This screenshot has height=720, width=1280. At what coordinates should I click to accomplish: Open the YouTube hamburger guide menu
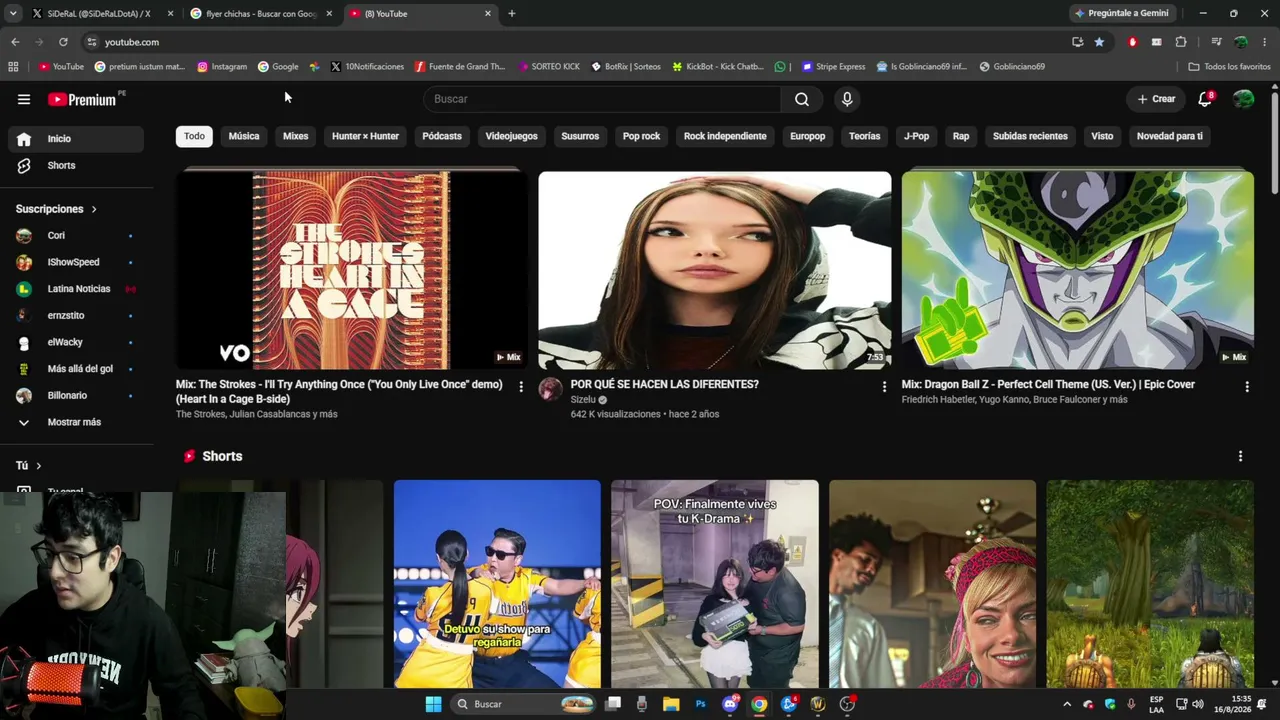(24, 99)
